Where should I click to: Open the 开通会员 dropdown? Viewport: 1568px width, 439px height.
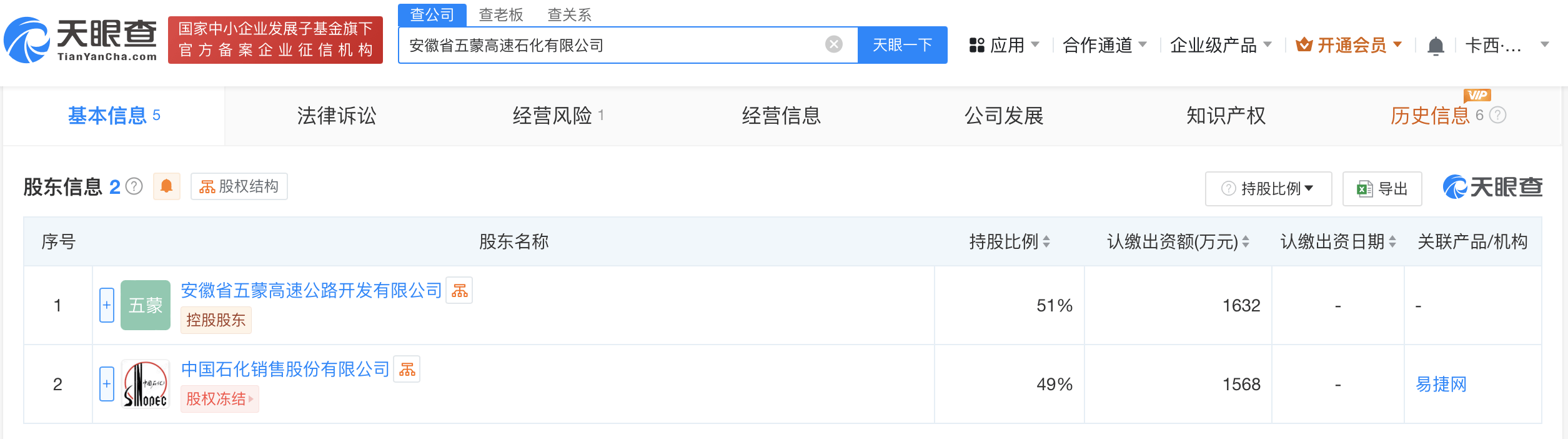[x=1349, y=45]
